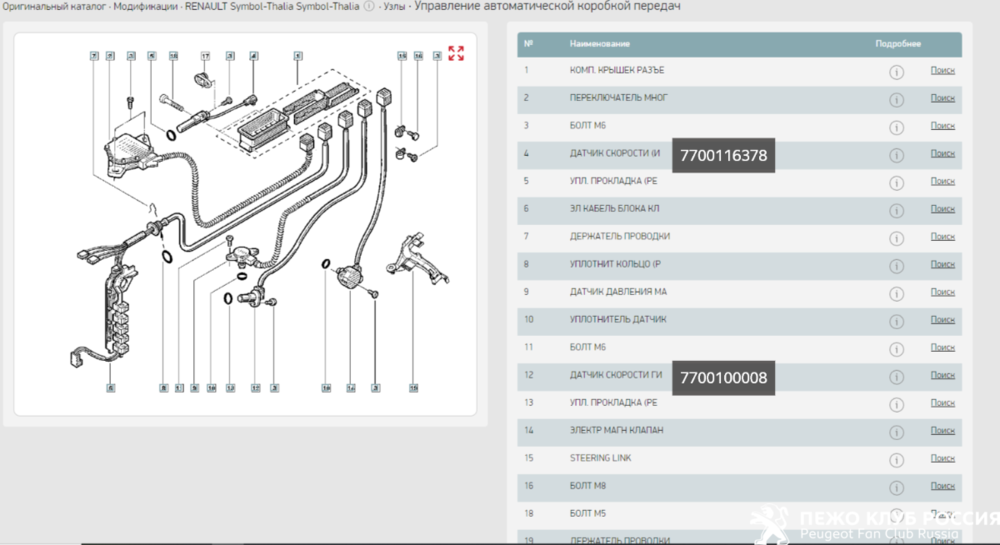Open info icon for row 3 БОЛТ М6

896,127
